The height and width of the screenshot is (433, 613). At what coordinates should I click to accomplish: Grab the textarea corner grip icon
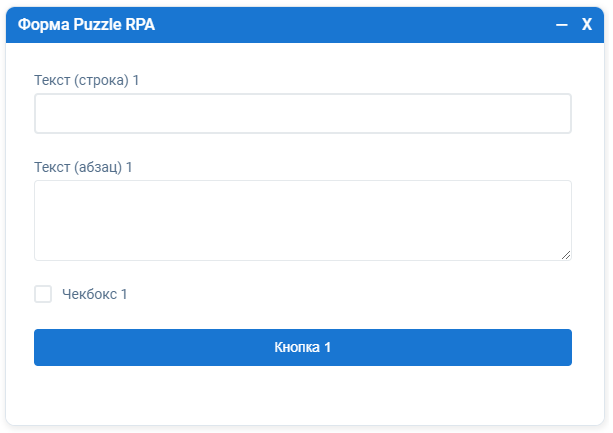click(x=566, y=255)
